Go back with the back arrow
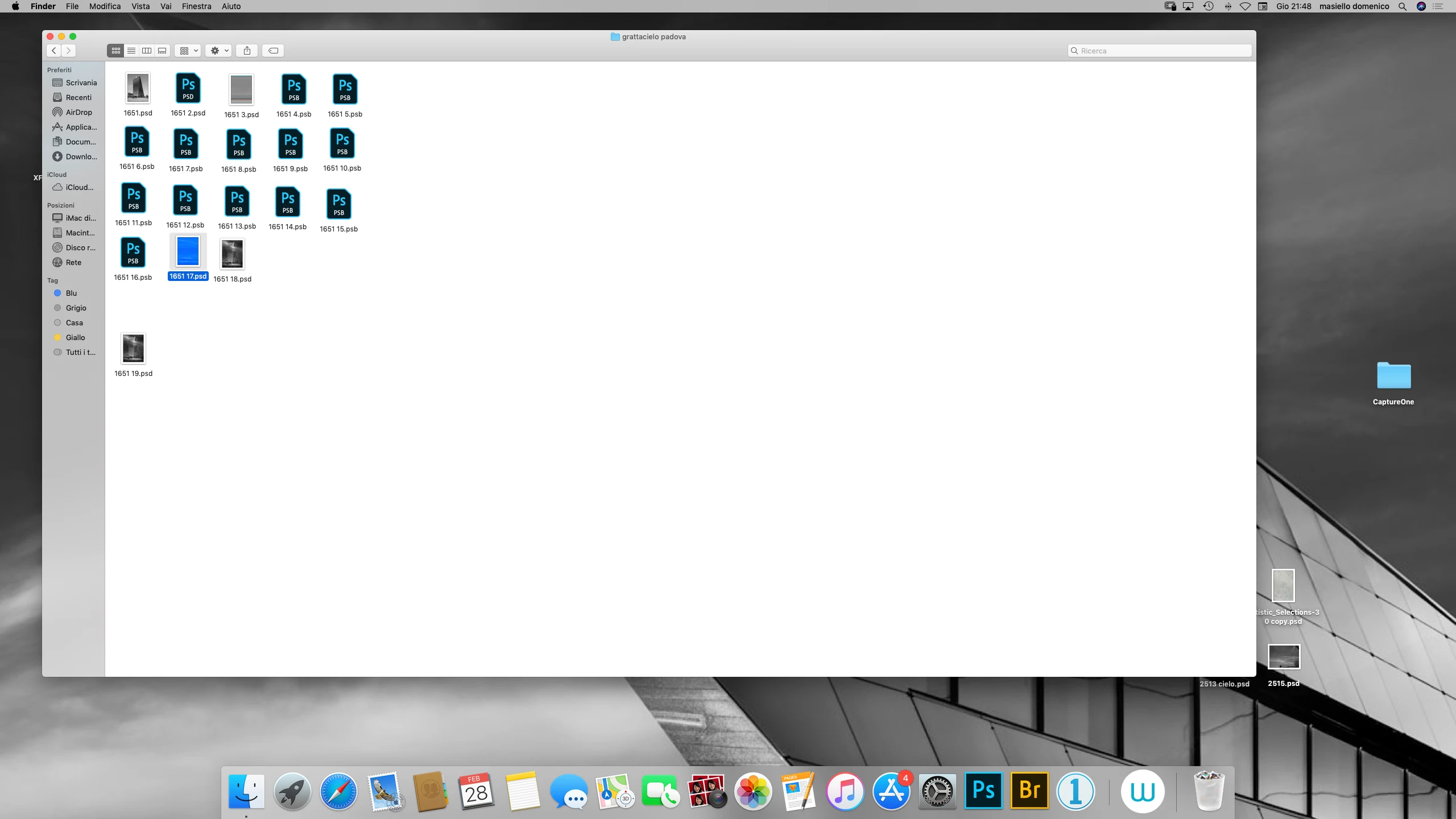The image size is (1456, 819). pos(54,51)
